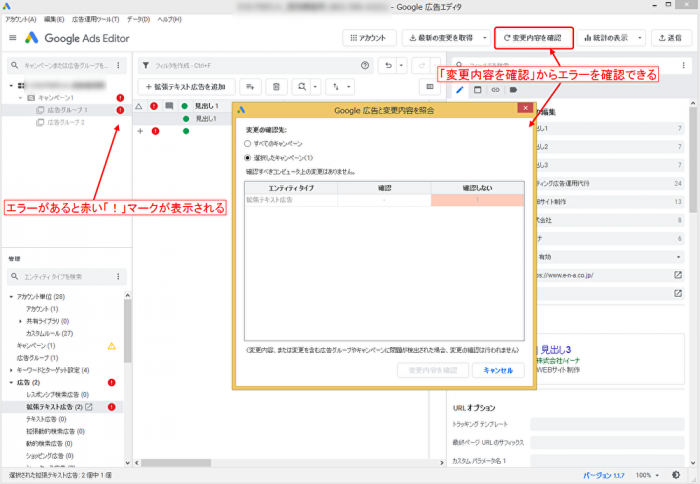Collapse キャンペーン1 tree node
This screenshot has width=700, height=484.
coord(20,98)
